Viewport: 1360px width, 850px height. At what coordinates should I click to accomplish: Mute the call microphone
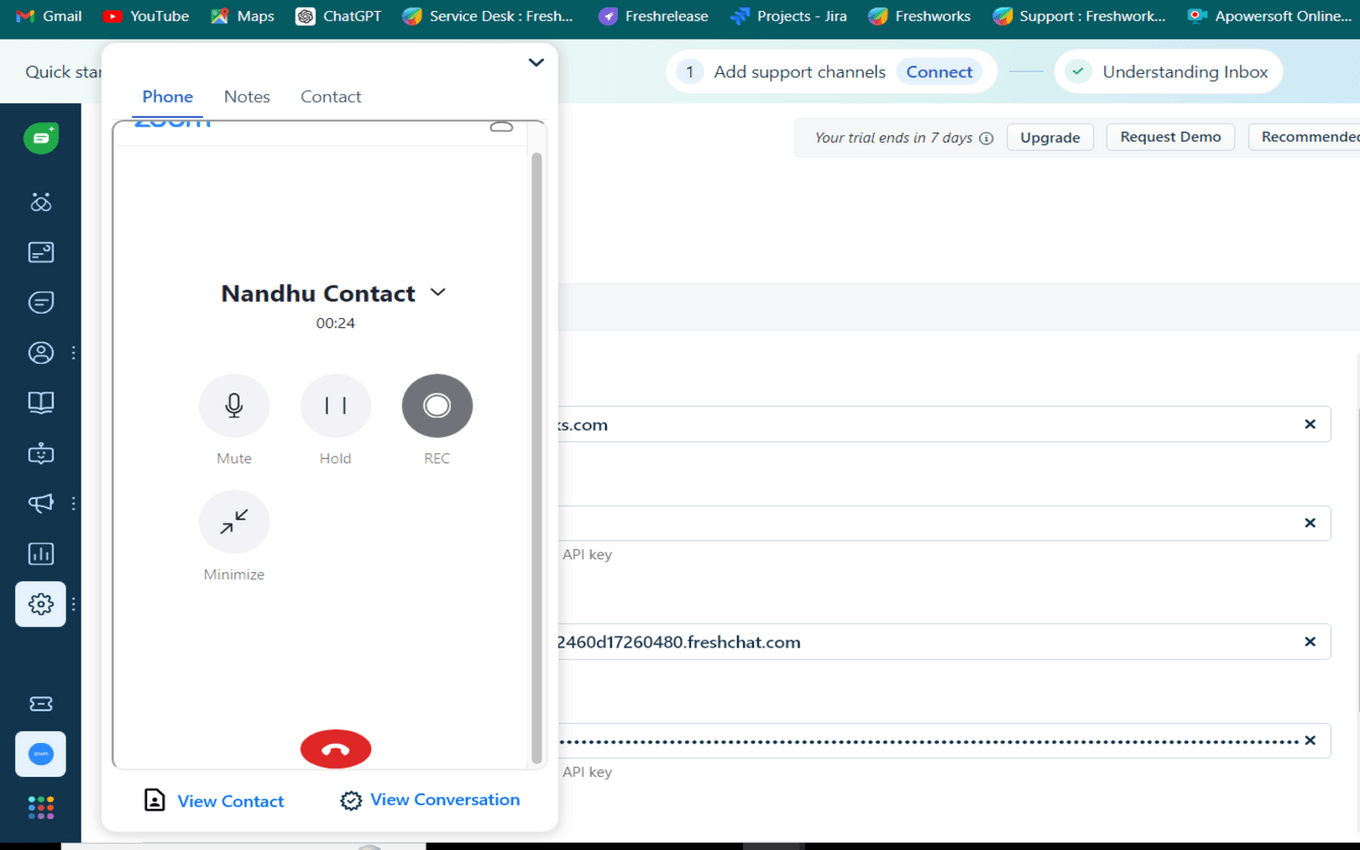click(x=234, y=405)
